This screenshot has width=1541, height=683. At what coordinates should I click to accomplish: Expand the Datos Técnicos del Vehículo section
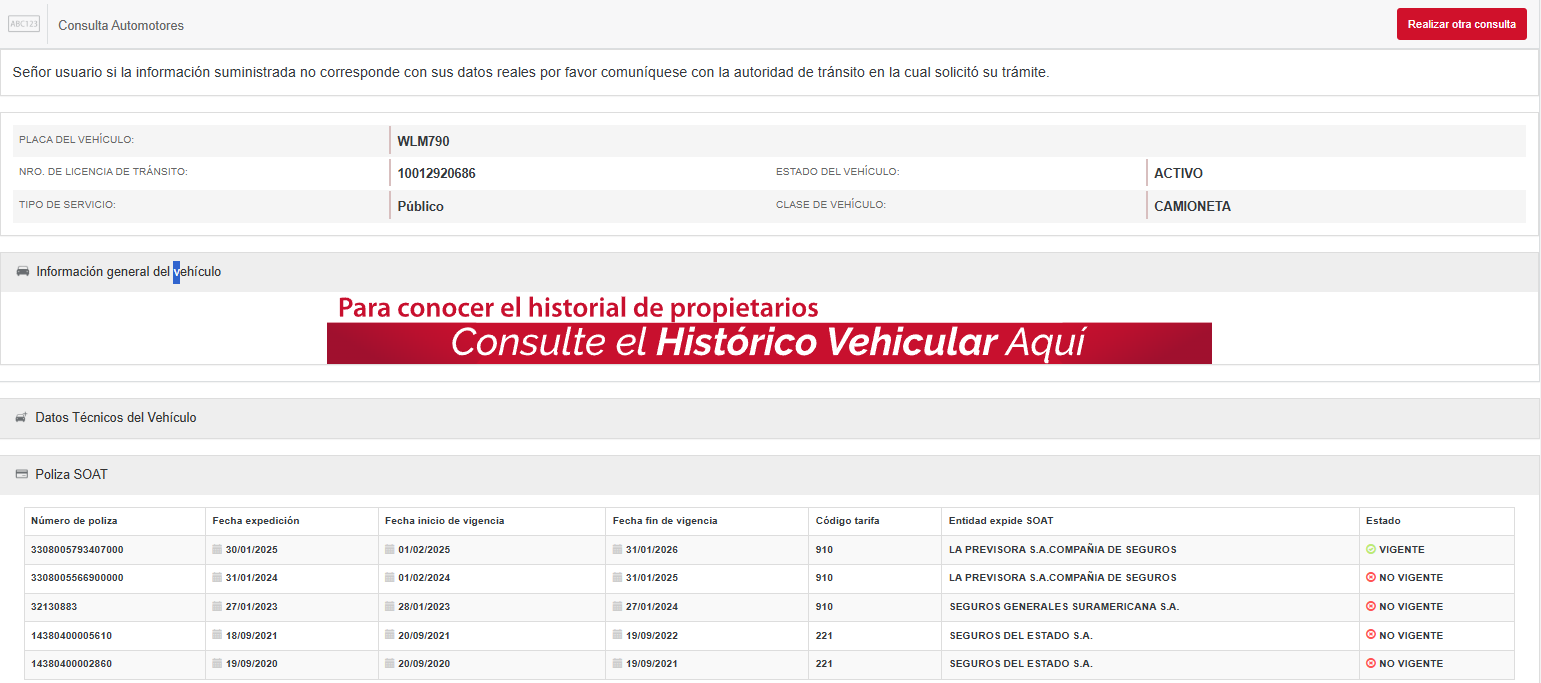tap(116, 418)
